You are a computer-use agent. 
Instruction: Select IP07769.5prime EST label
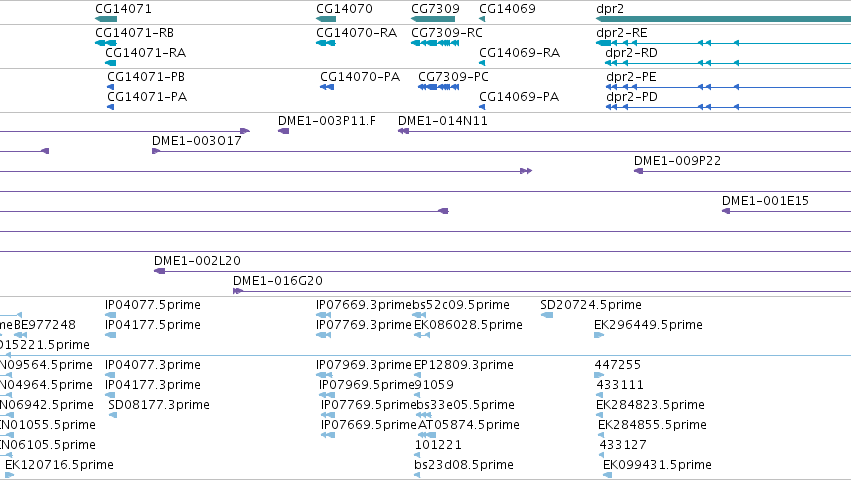coord(369,405)
